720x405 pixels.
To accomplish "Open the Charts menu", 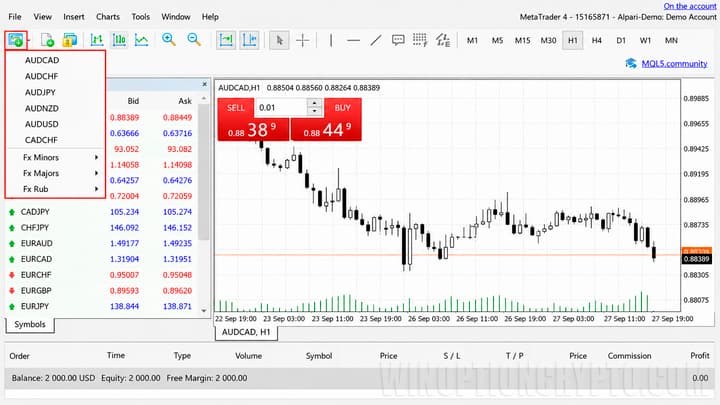I will pos(108,17).
